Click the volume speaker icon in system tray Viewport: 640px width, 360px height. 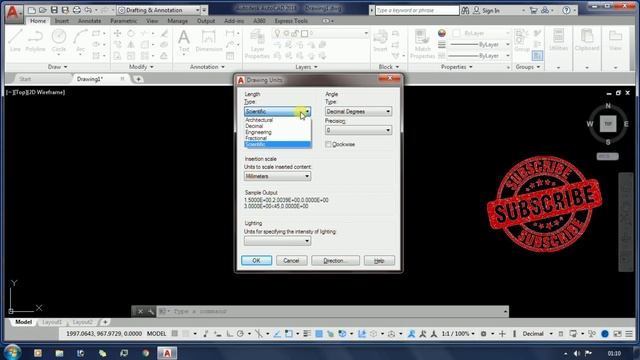[x=576, y=353]
